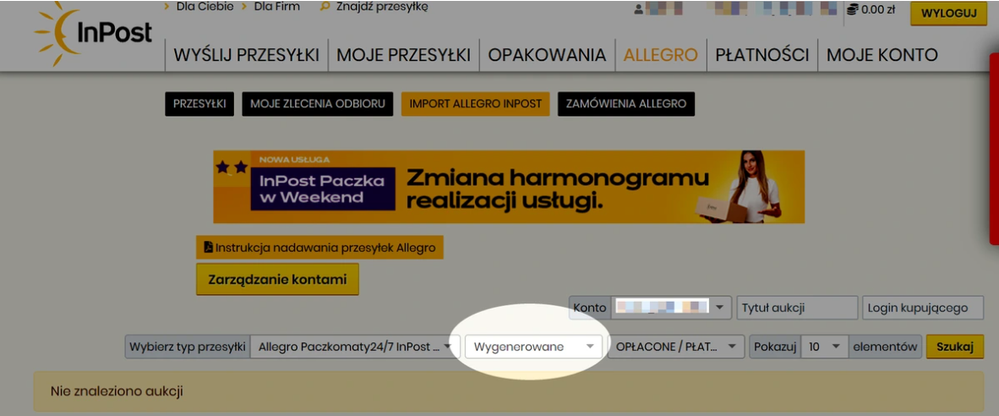
Task: Click the elementów label
Action: pyautogui.click(x=885, y=347)
